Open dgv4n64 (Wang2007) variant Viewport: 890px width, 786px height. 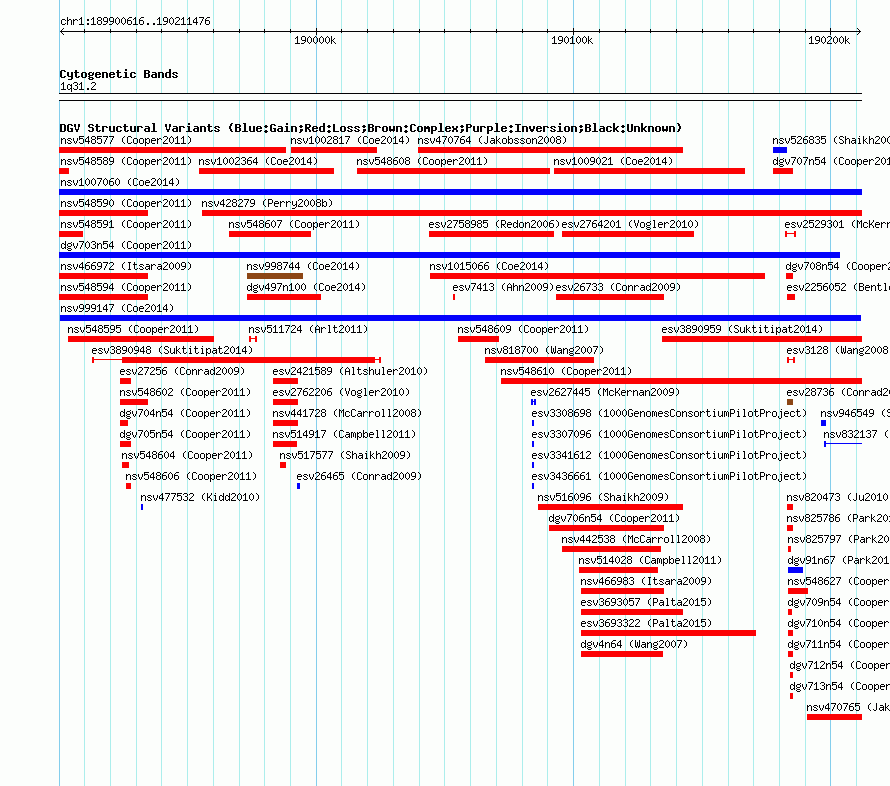coord(634,644)
